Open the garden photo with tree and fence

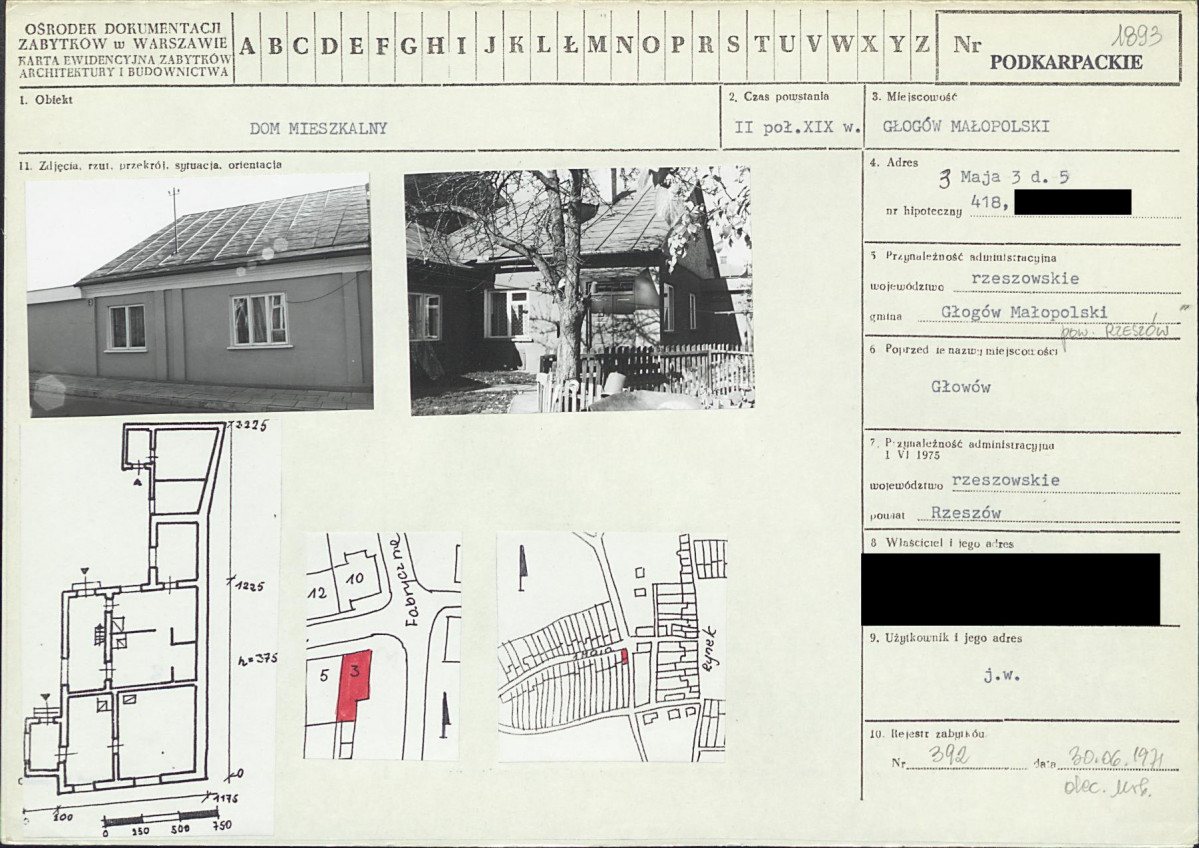click(578, 290)
